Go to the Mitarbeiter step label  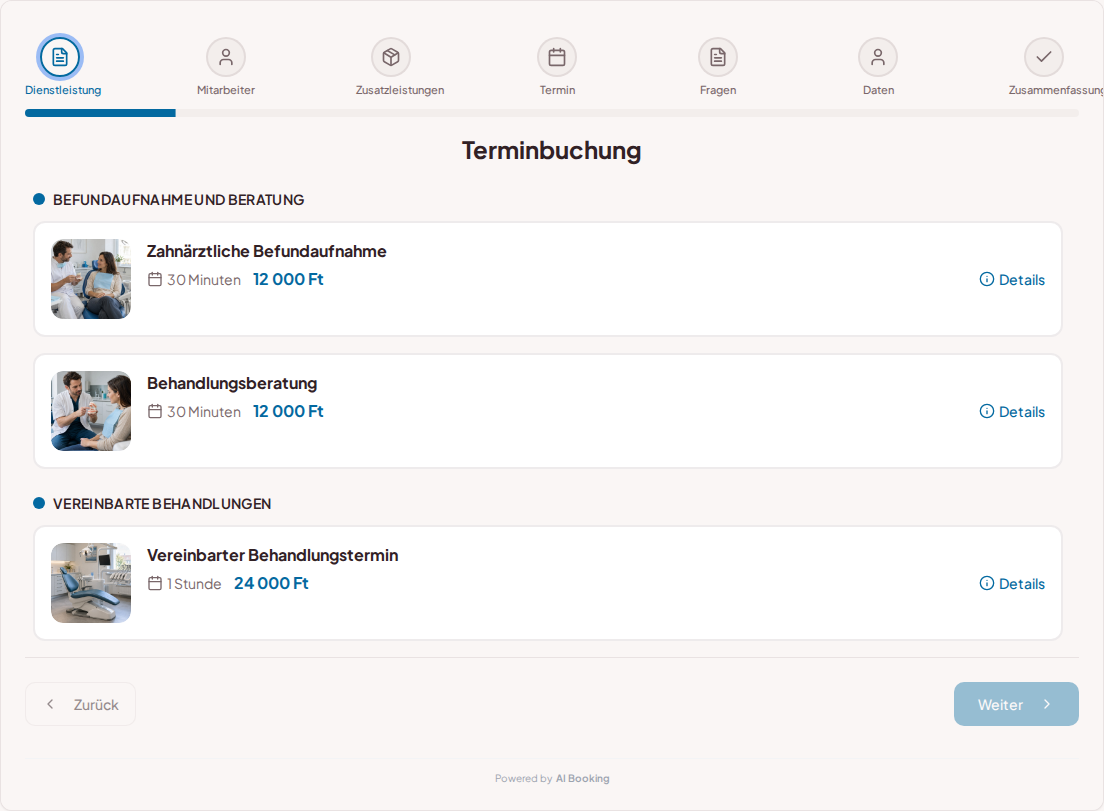pyautogui.click(x=226, y=90)
